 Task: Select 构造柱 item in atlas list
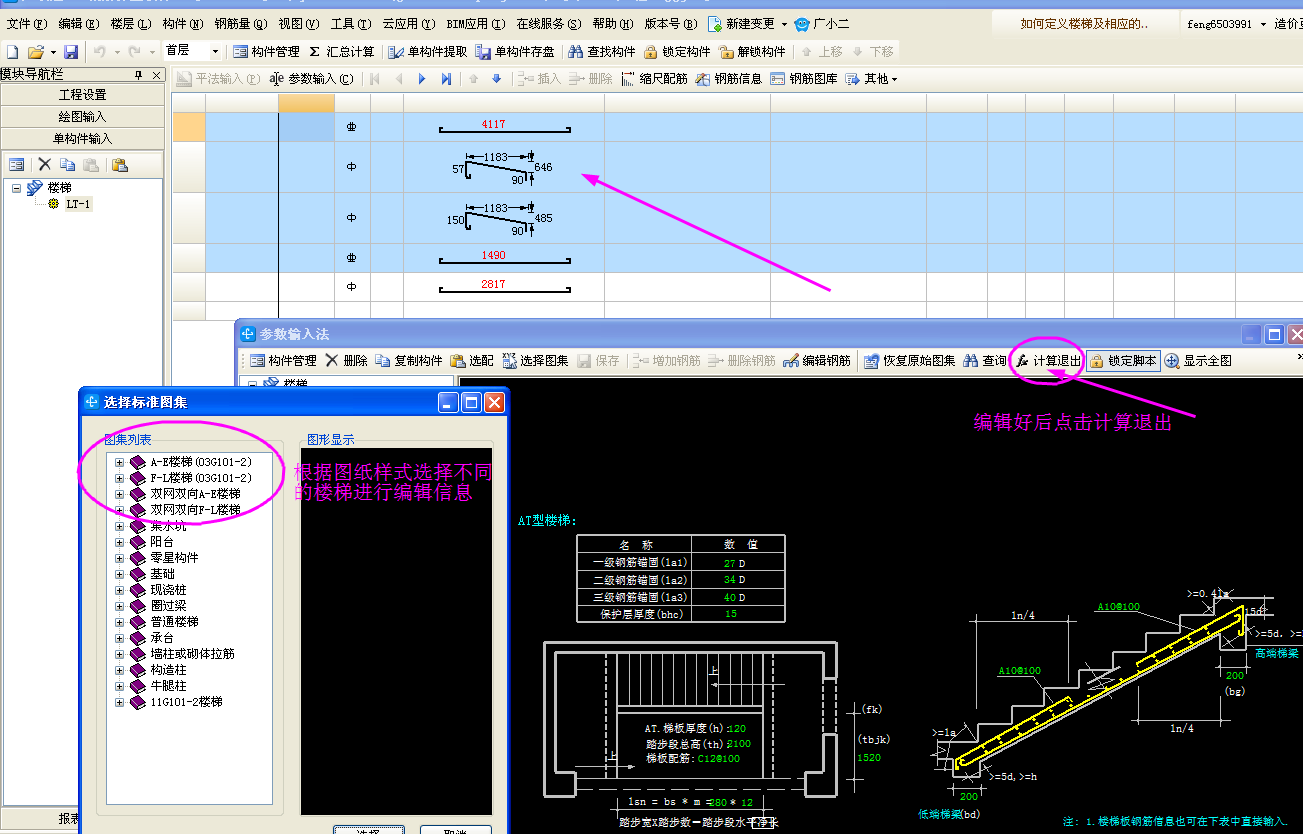coord(168,670)
